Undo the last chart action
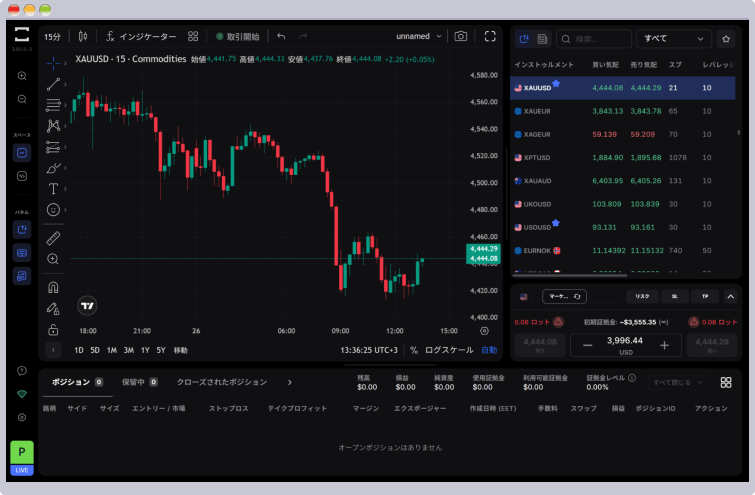Screen dimensions: 755x495 pos(281,36)
